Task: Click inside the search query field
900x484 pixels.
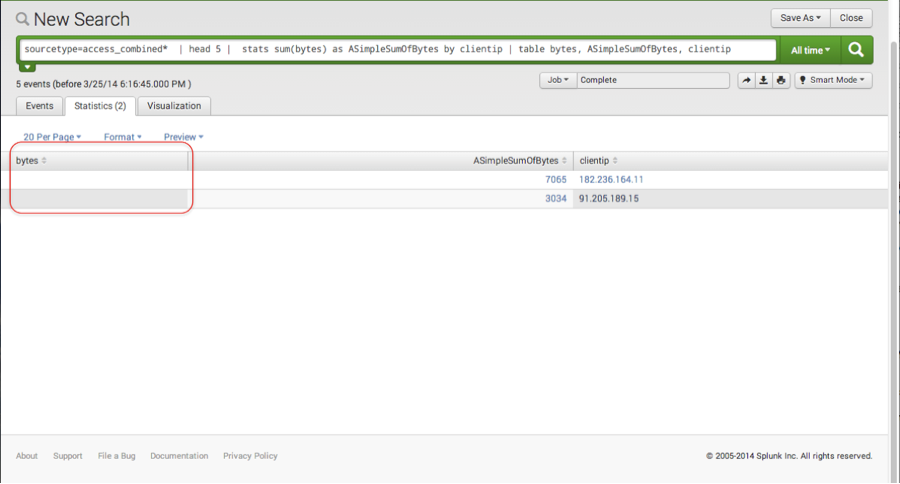Action: pyautogui.click(x=400, y=49)
